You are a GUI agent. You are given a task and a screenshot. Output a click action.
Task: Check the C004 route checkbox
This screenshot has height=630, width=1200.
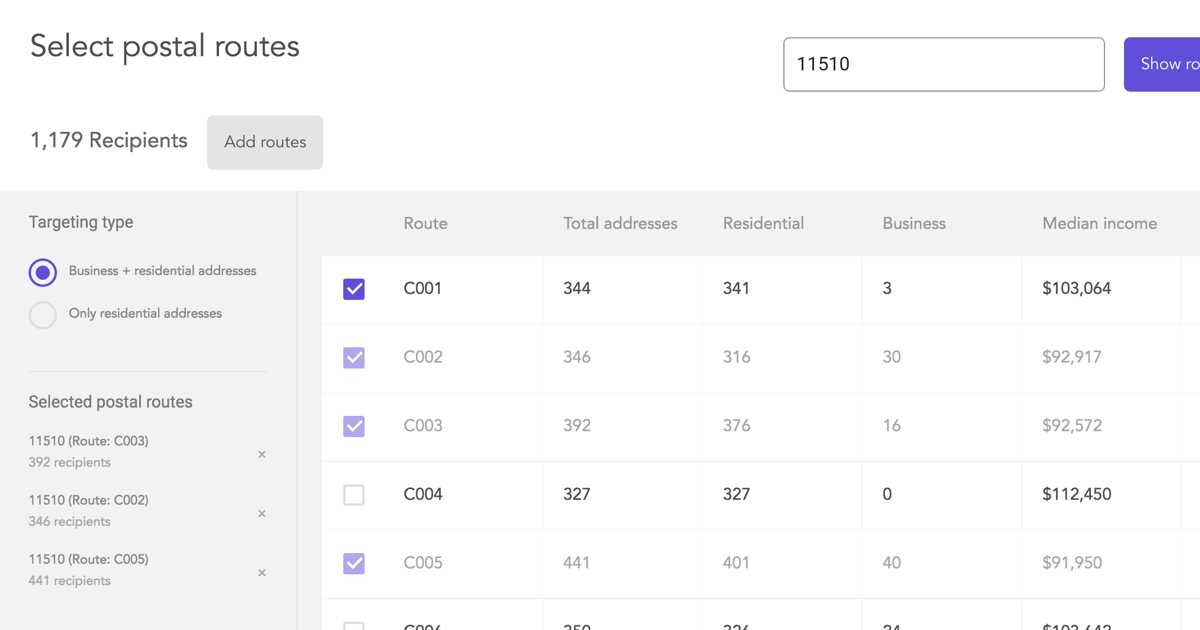click(x=354, y=495)
